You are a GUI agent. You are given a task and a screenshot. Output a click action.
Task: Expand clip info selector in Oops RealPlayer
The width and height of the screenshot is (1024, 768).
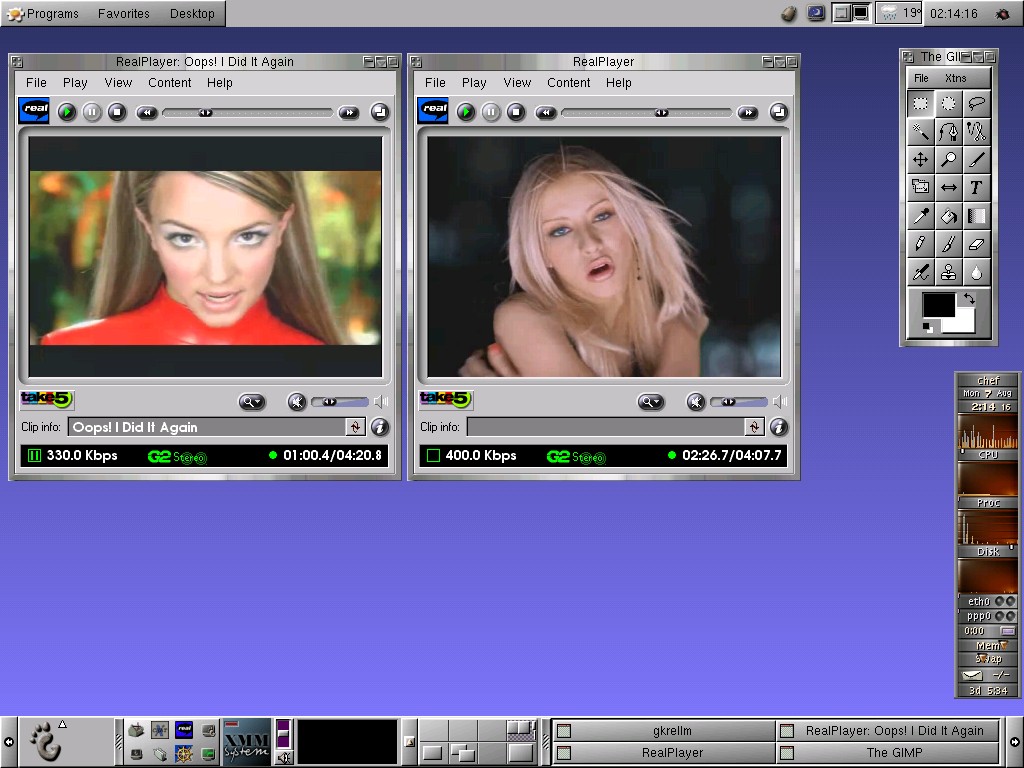click(355, 427)
